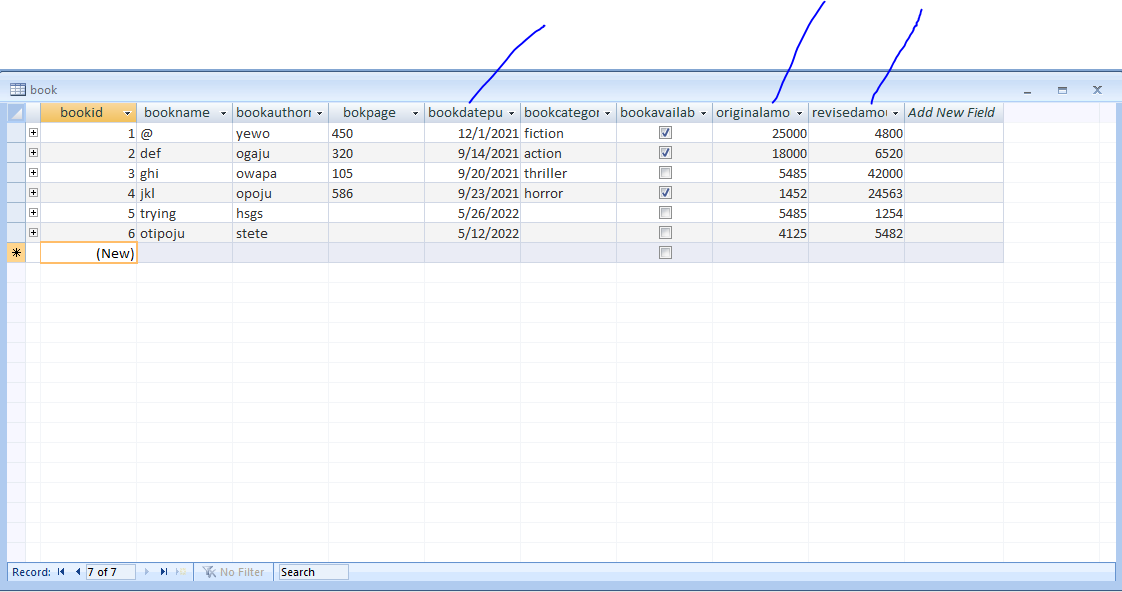Viewport: 1122px width, 592px height.
Task: Click the originalamo cell 18000
Action: point(761,153)
